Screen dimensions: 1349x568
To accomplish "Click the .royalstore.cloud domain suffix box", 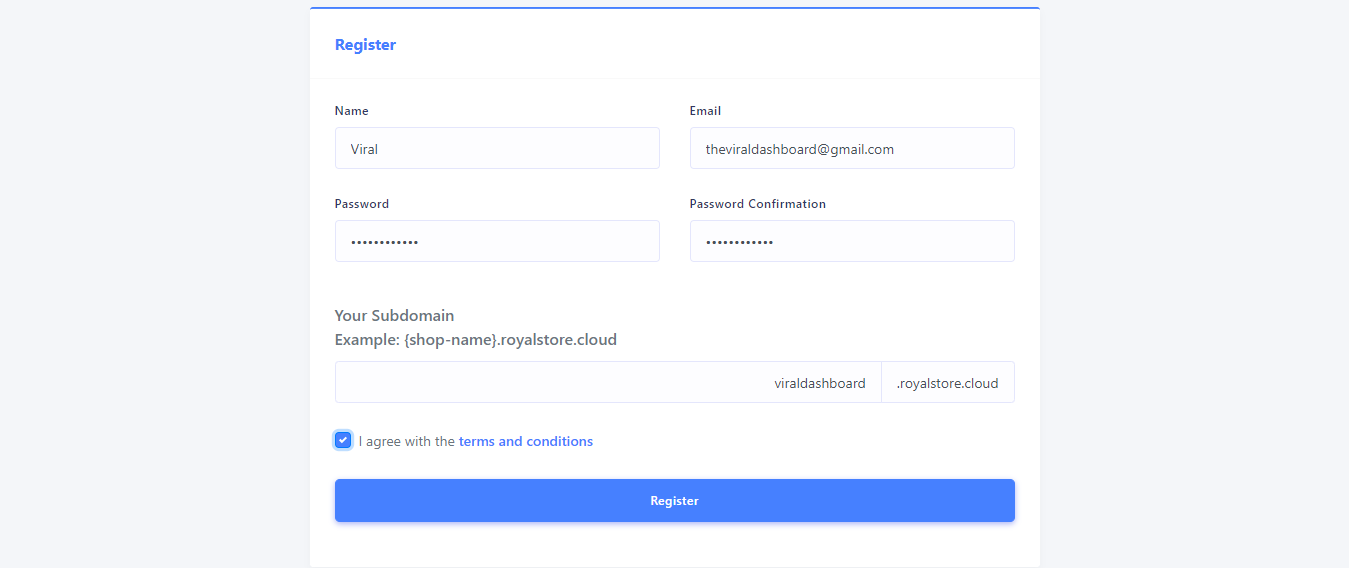I will [948, 382].
